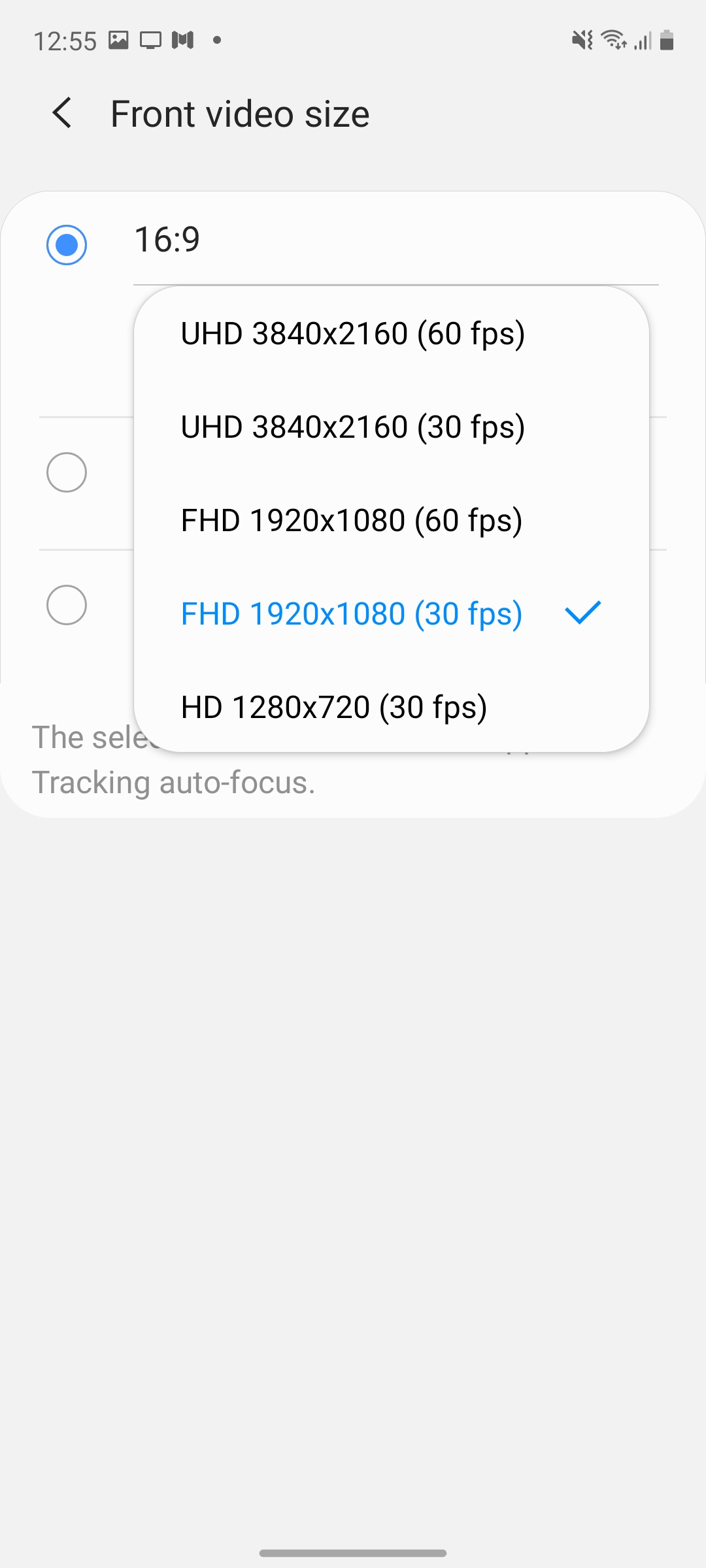This screenshot has width=706, height=1568.
Task: Tap the Gmail notification icon in status bar
Action: pos(183,41)
